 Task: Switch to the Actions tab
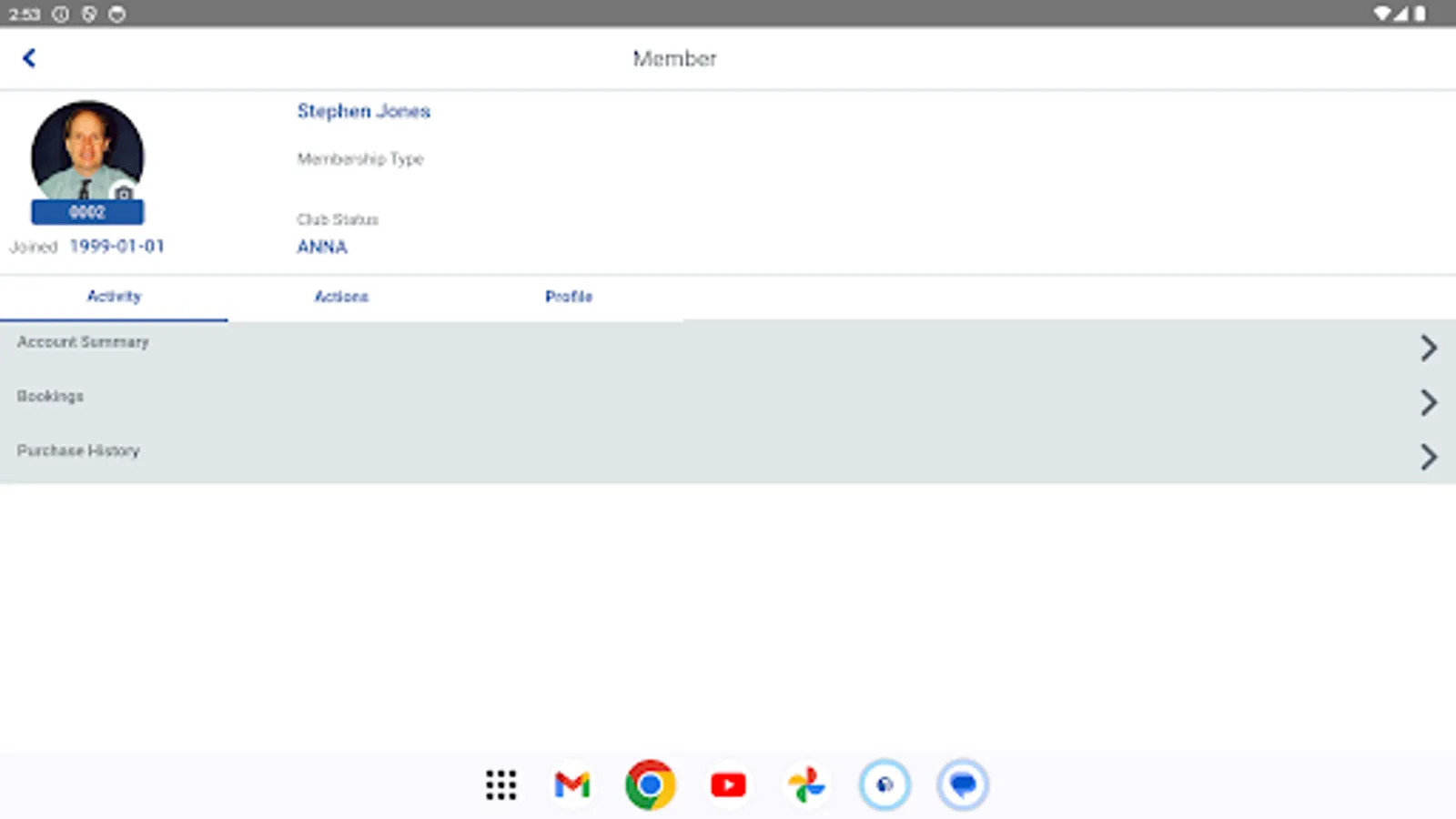341,297
